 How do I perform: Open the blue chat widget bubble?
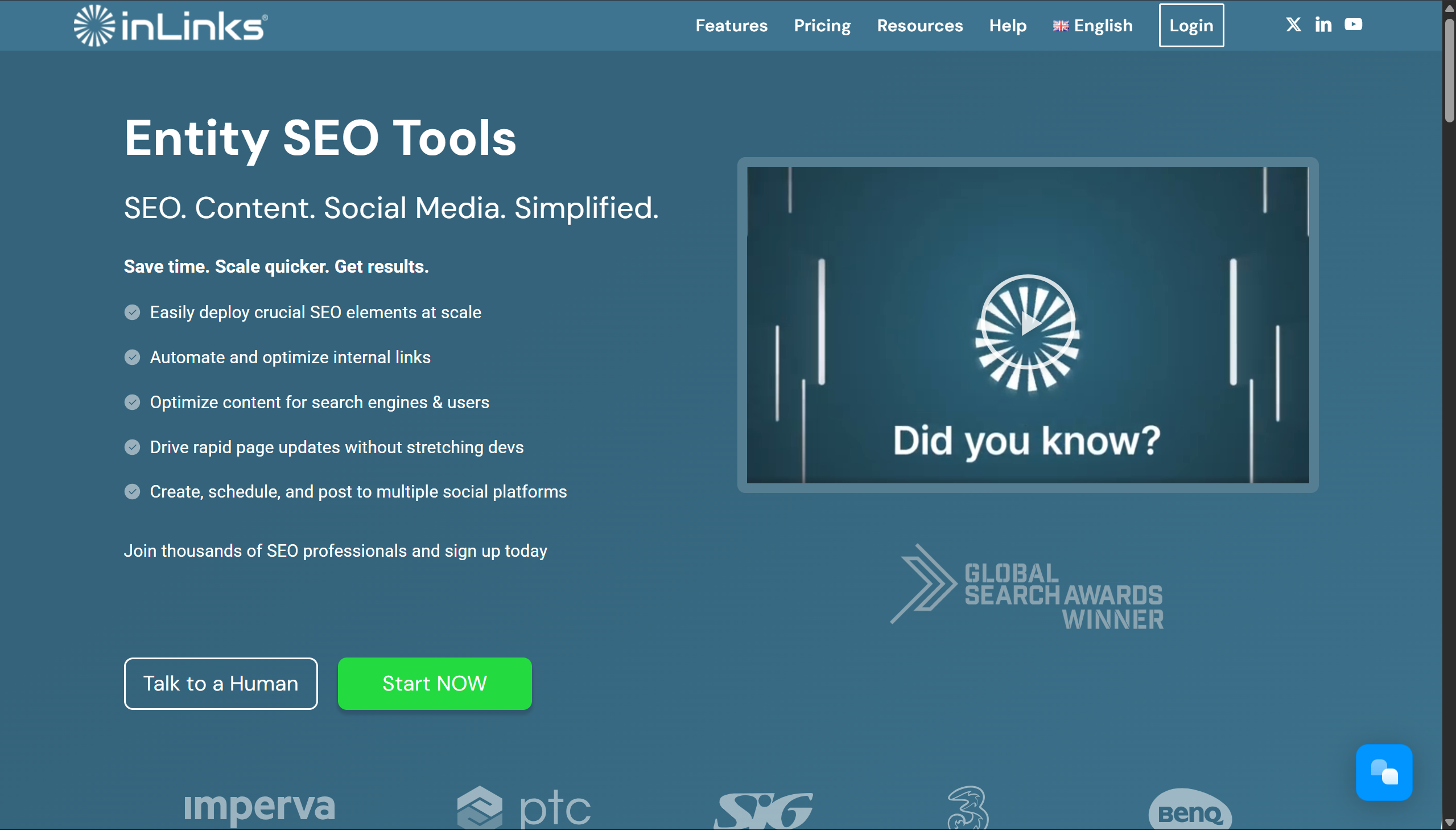pyautogui.click(x=1384, y=773)
